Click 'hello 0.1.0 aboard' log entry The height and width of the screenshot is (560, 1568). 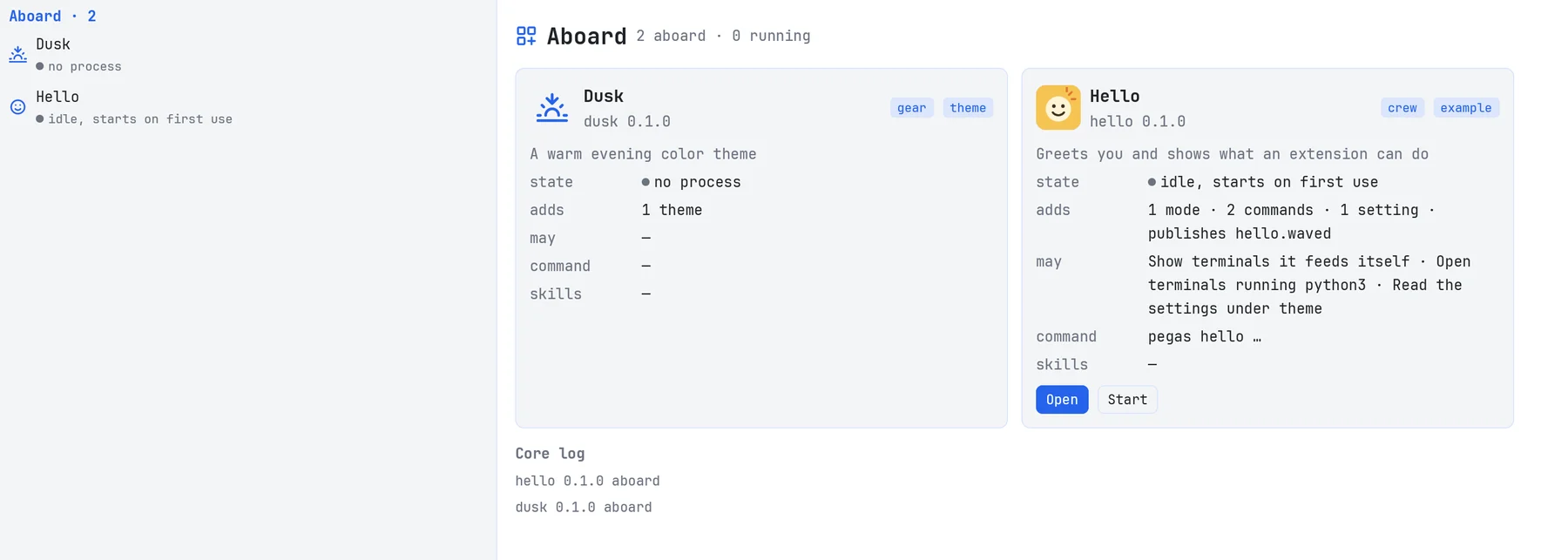587,481
